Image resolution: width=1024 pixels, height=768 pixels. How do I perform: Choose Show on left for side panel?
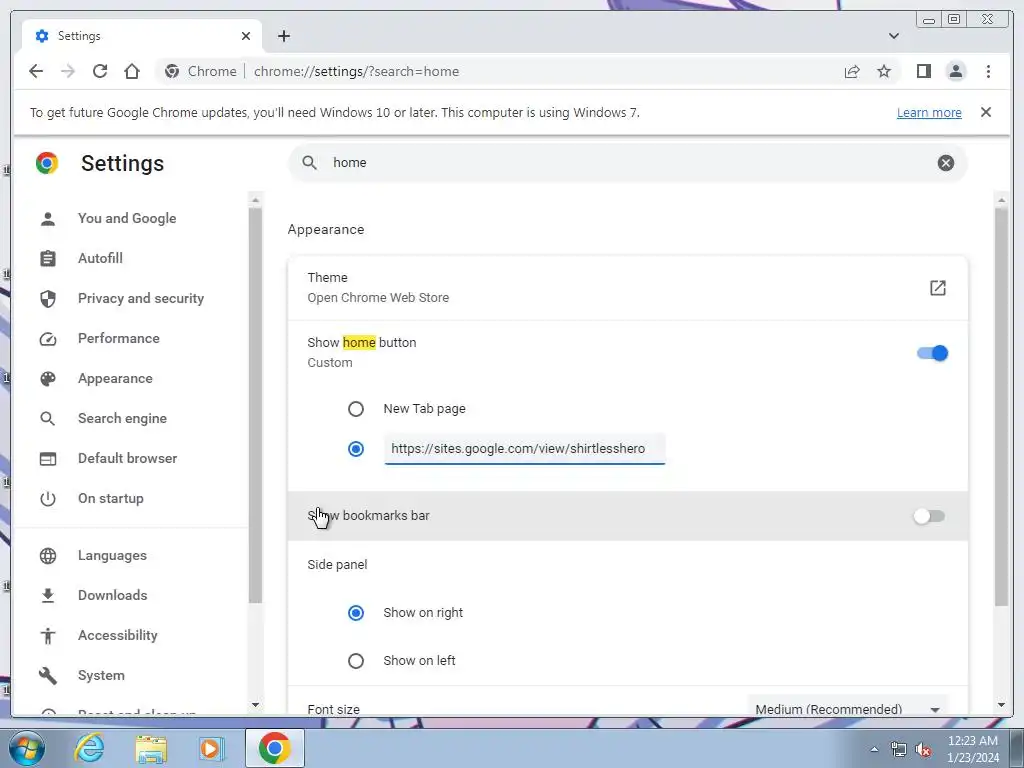pyautogui.click(x=355, y=661)
